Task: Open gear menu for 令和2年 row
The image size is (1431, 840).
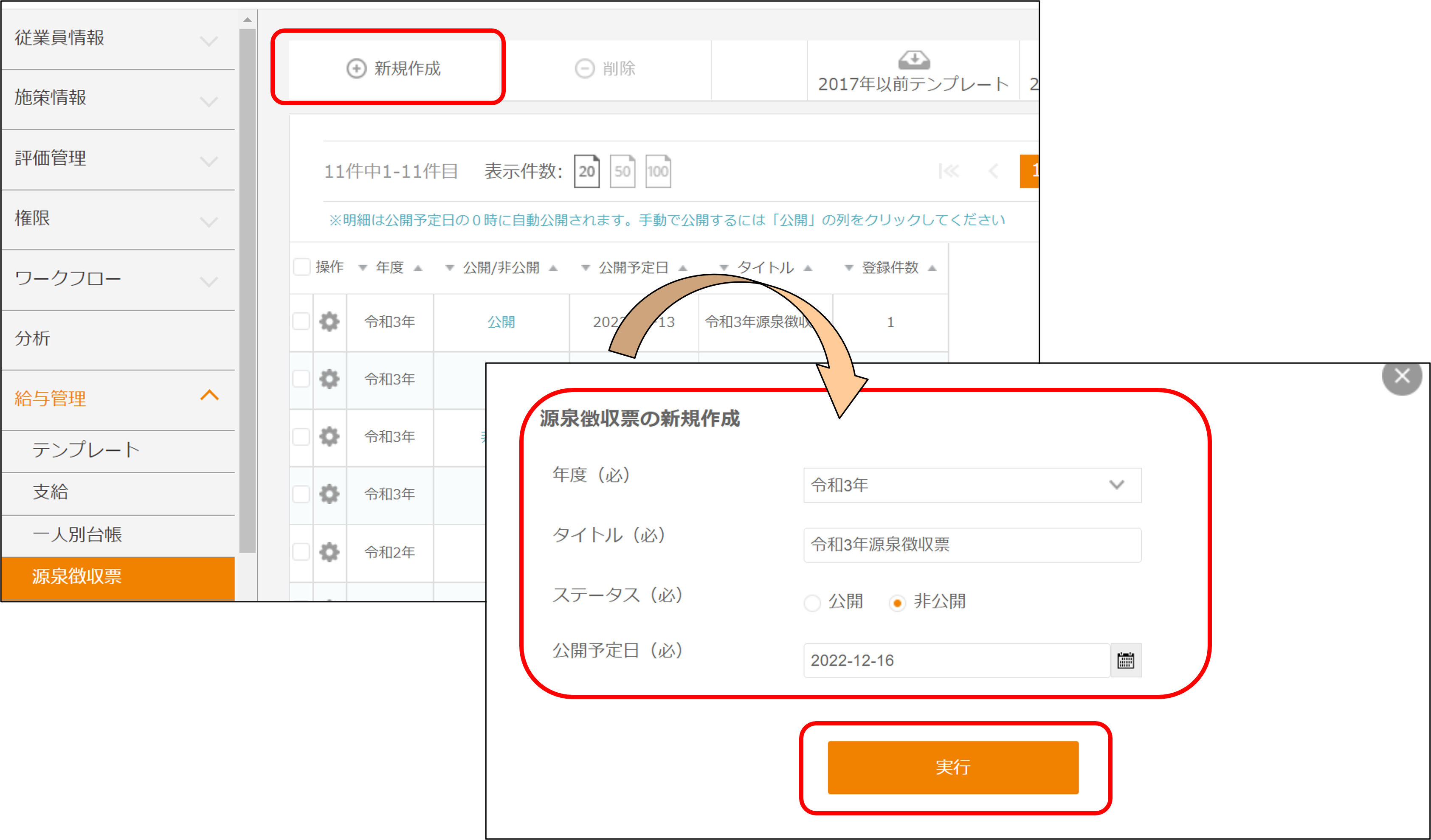Action: (x=330, y=552)
